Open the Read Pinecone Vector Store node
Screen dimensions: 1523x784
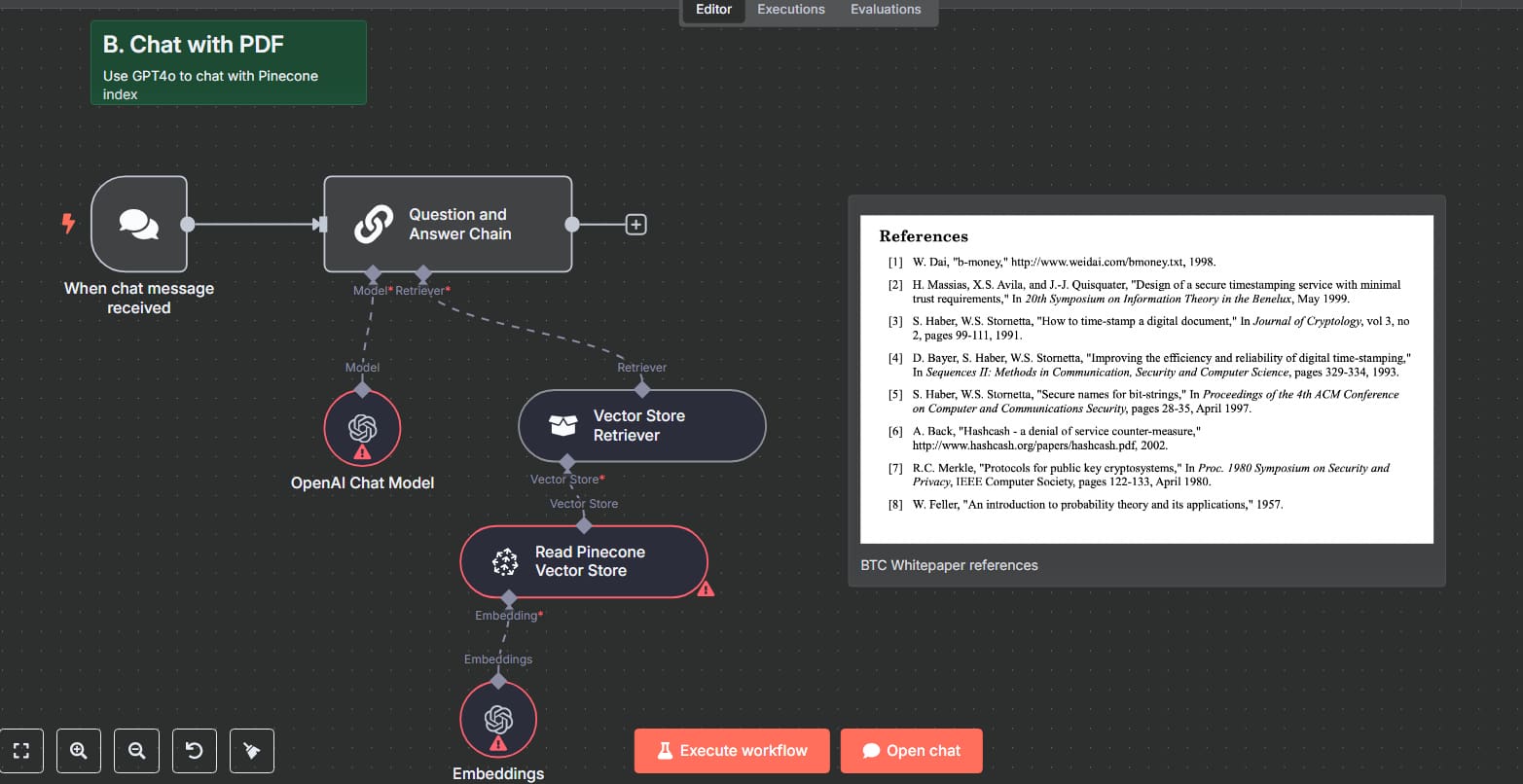(x=583, y=561)
